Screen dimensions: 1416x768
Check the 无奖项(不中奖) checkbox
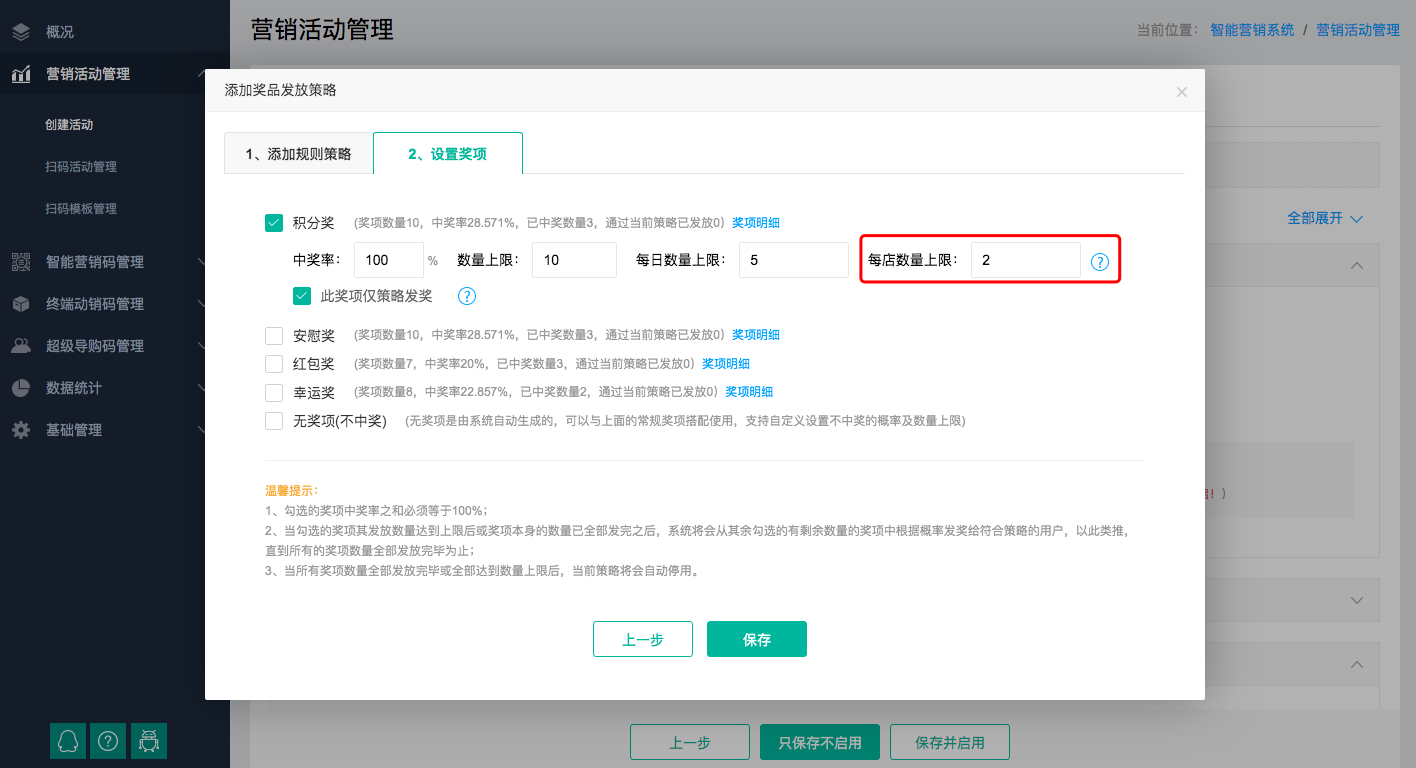[x=274, y=421]
